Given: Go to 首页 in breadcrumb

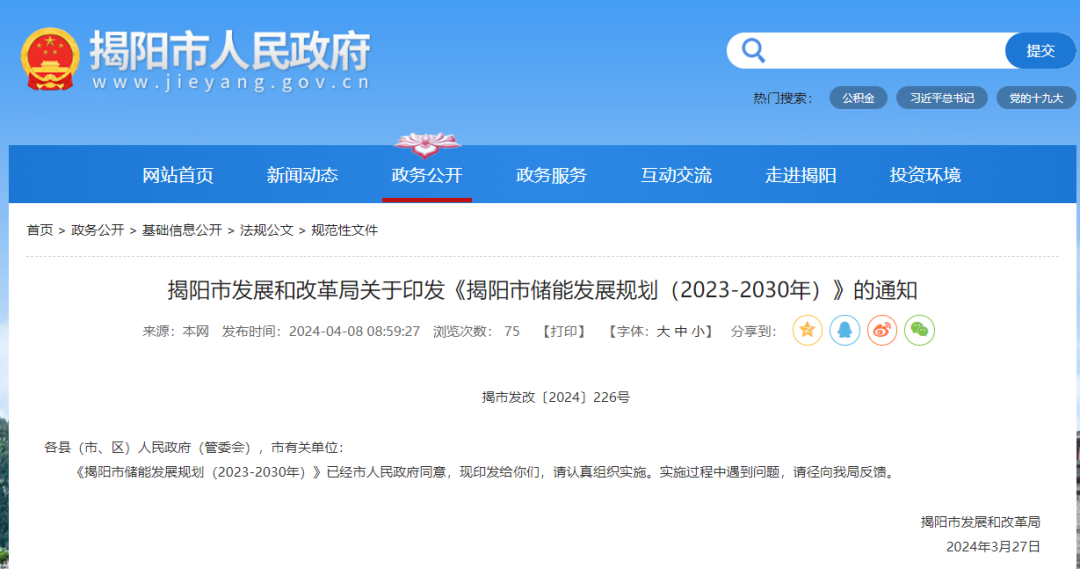Looking at the screenshot, I should click(x=40, y=230).
